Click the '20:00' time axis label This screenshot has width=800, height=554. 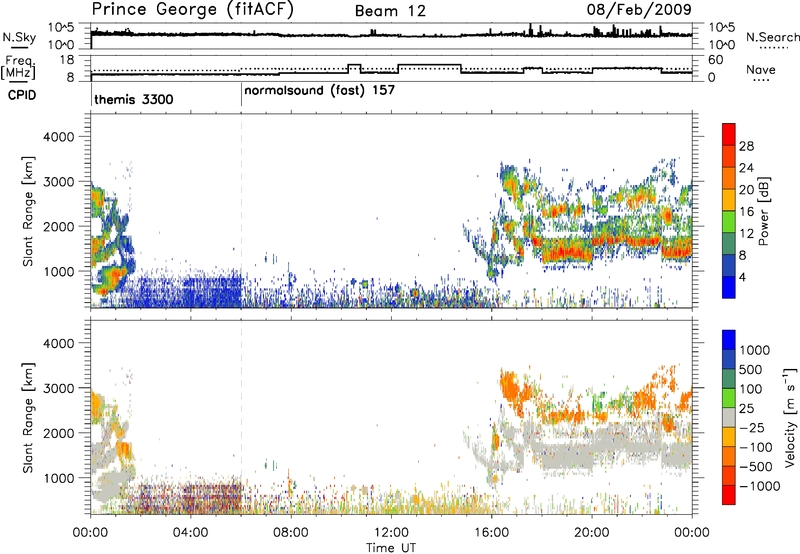592,533
